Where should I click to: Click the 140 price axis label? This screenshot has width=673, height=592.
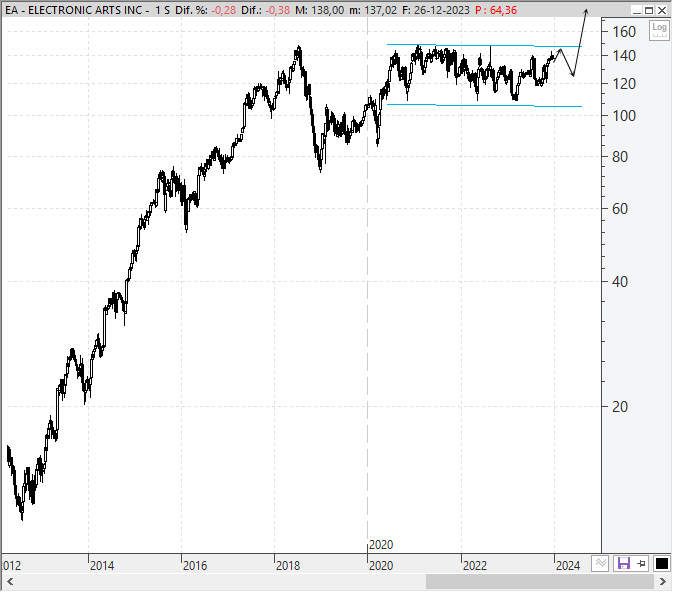[x=624, y=56]
